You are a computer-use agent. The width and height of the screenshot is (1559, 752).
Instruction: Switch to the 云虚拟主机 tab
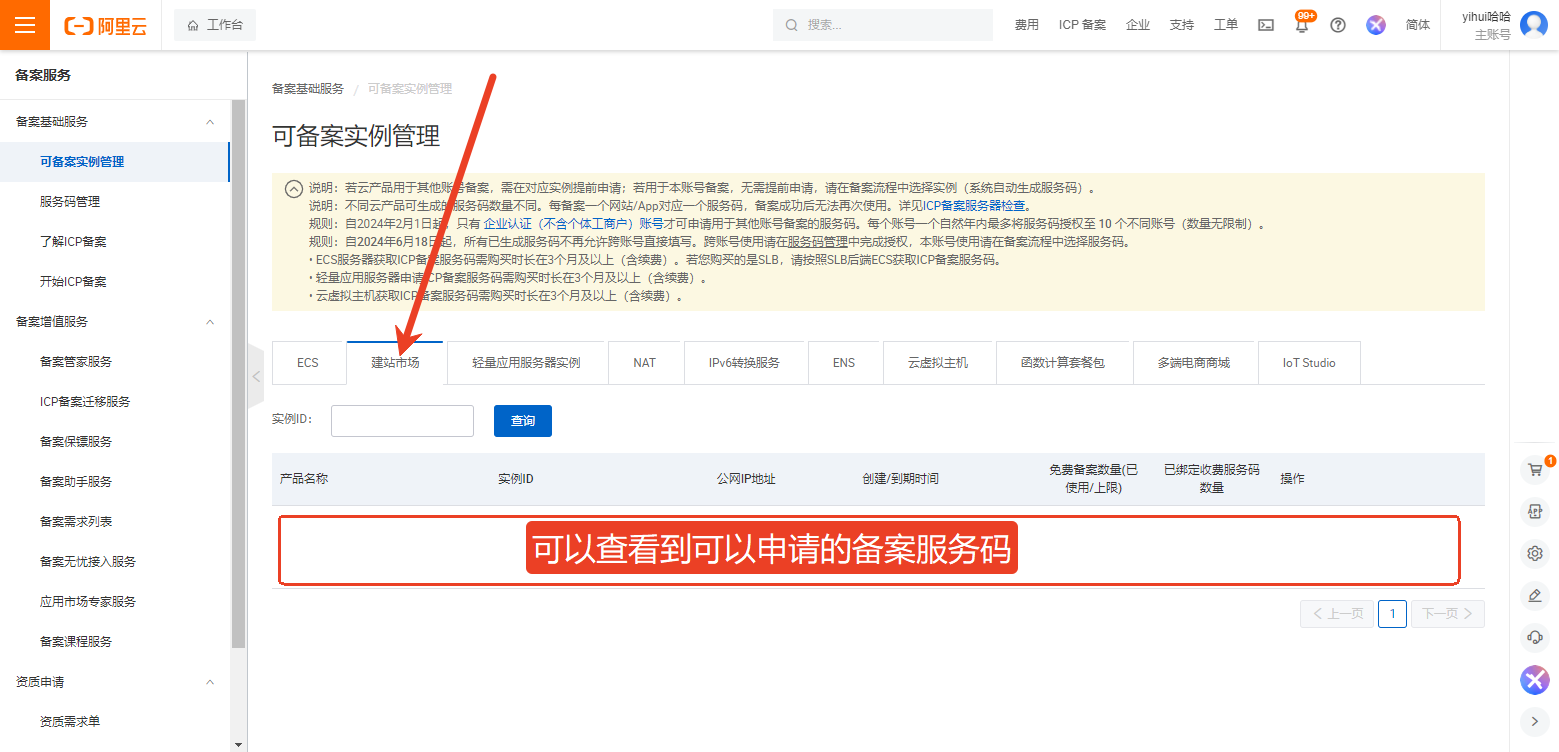(938, 363)
